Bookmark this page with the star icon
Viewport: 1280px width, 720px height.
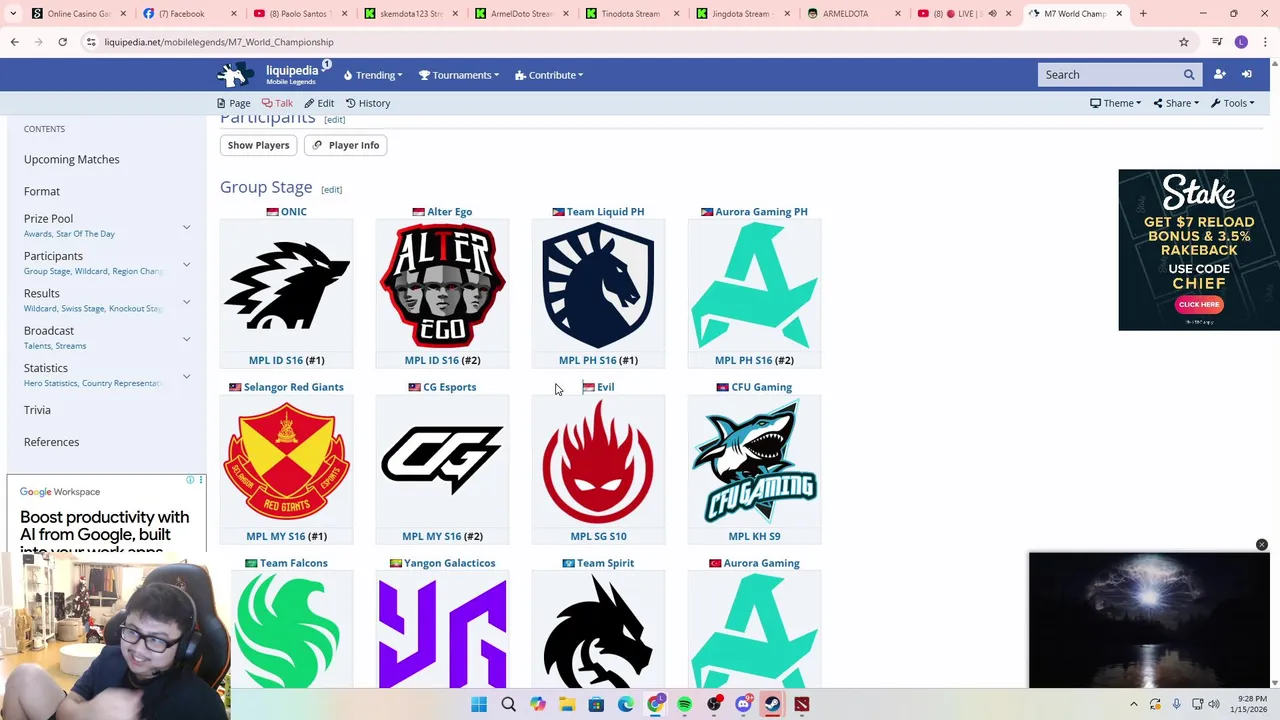(x=1184, y=42)
